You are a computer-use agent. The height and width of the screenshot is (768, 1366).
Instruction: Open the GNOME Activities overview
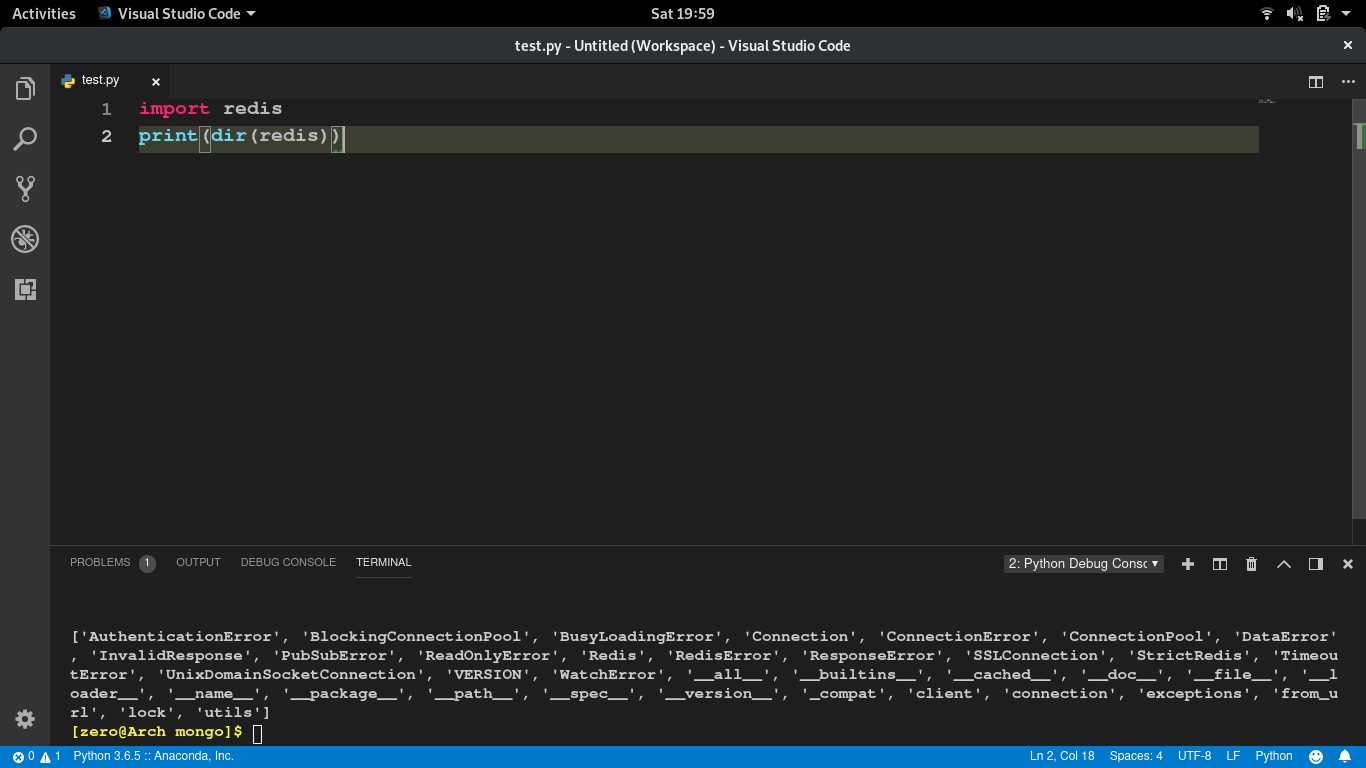(44, 14)
